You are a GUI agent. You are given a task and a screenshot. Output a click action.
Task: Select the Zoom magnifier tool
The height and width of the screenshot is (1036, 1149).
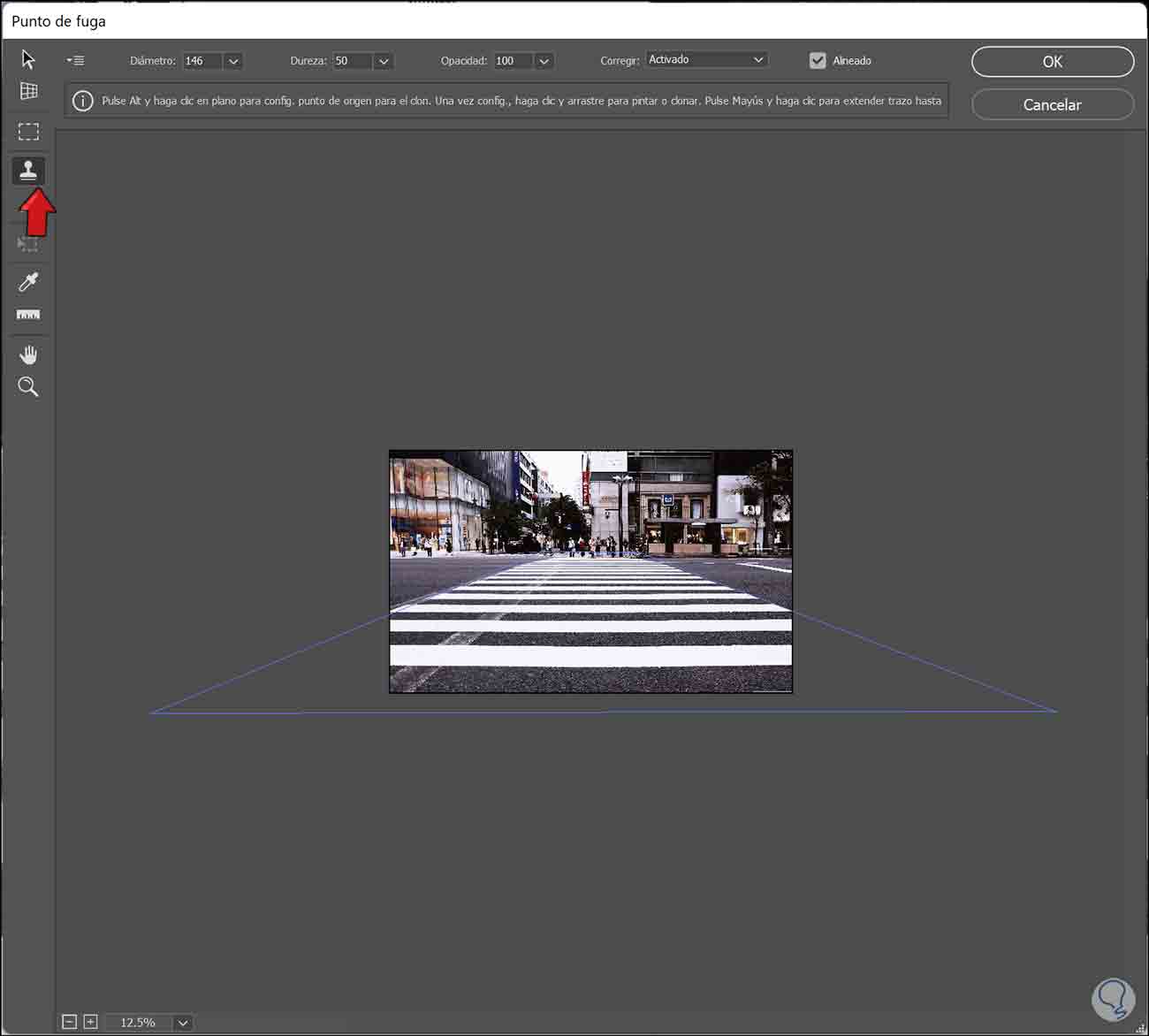[28, 386]
